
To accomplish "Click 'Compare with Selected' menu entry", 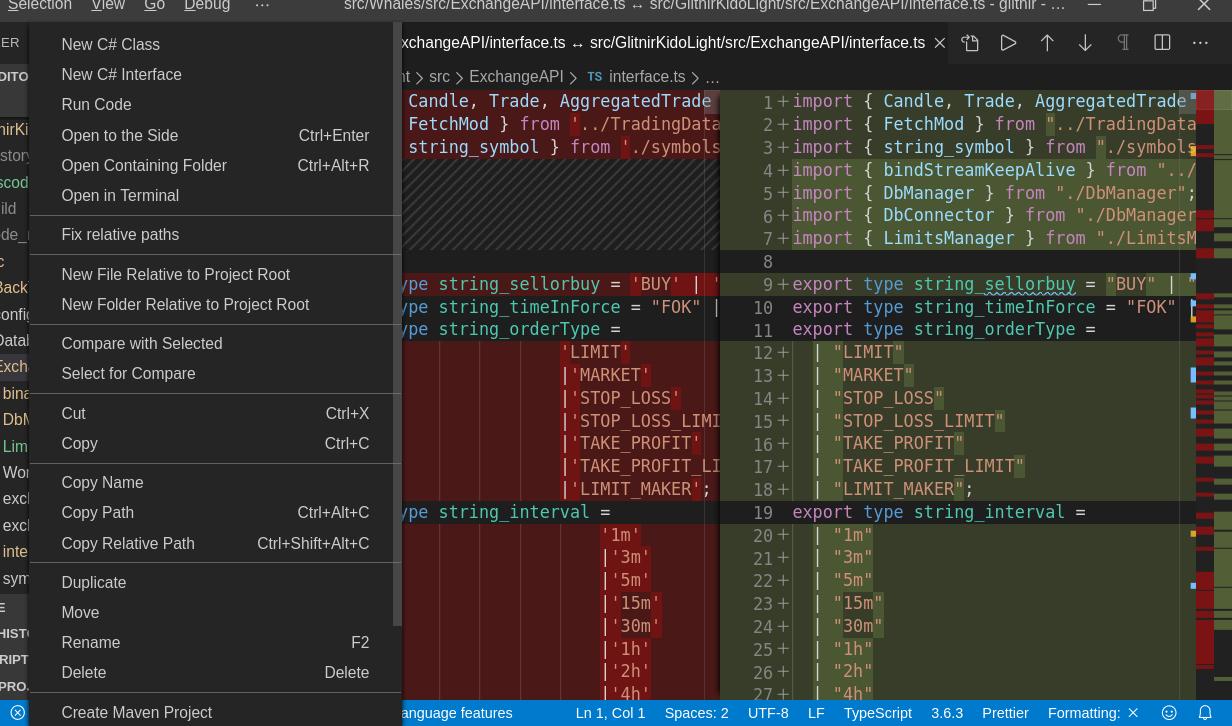I will coord(142,343).
